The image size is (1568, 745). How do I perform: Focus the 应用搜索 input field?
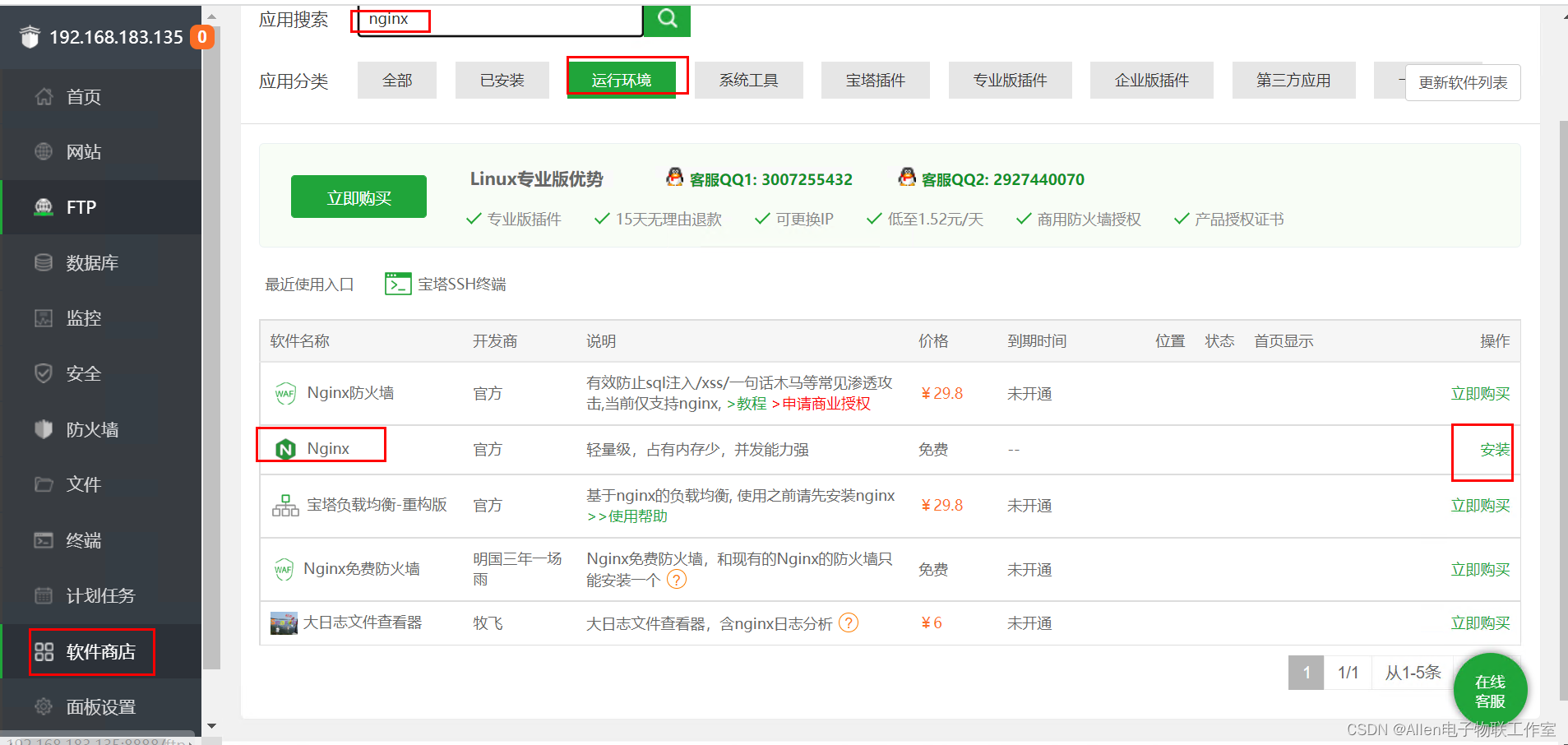(500, 20)
